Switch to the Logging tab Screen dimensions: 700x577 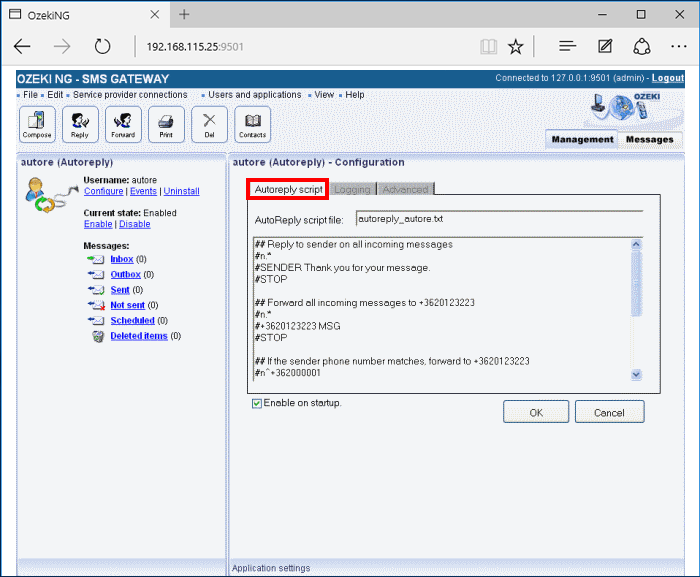(x=352, y=189)
